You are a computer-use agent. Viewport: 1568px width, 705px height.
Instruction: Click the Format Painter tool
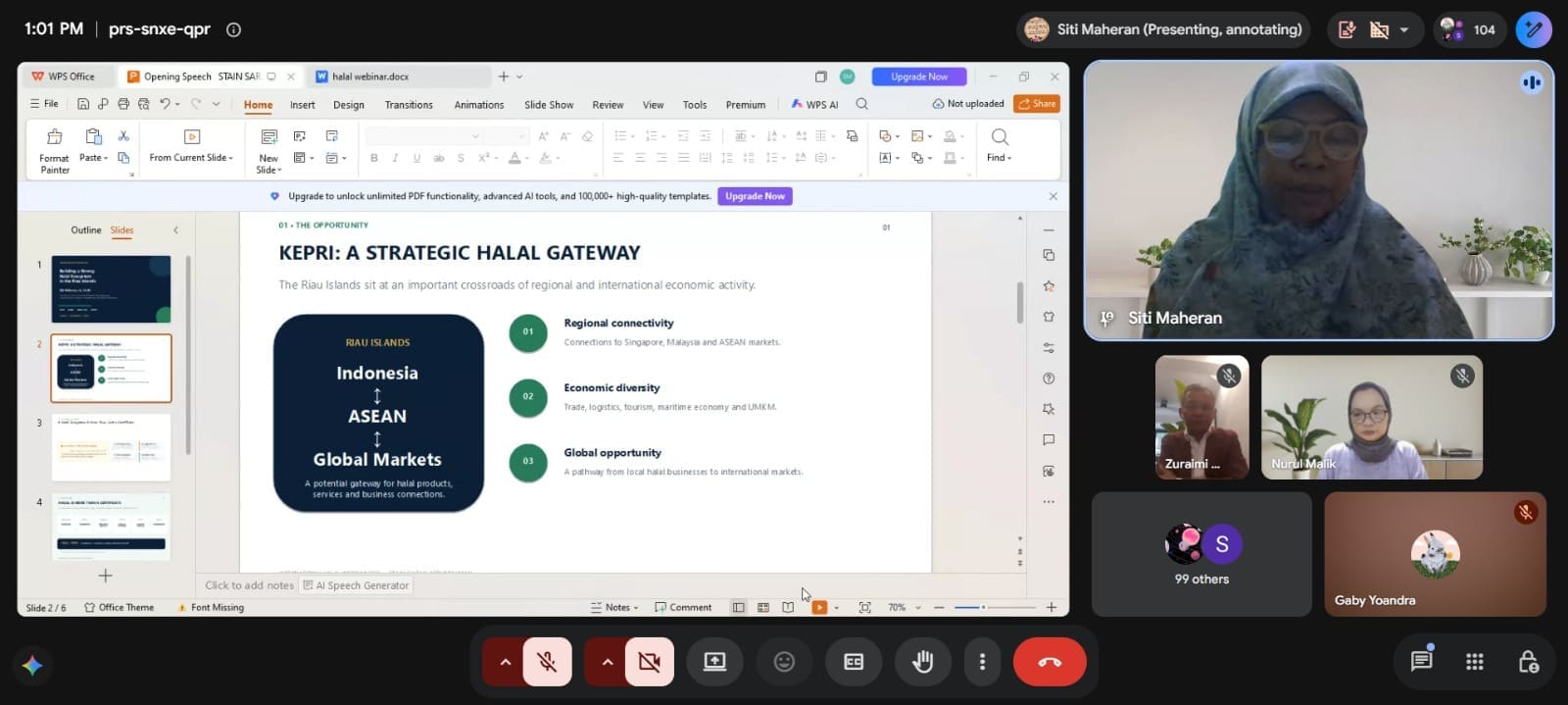point(55,151)
